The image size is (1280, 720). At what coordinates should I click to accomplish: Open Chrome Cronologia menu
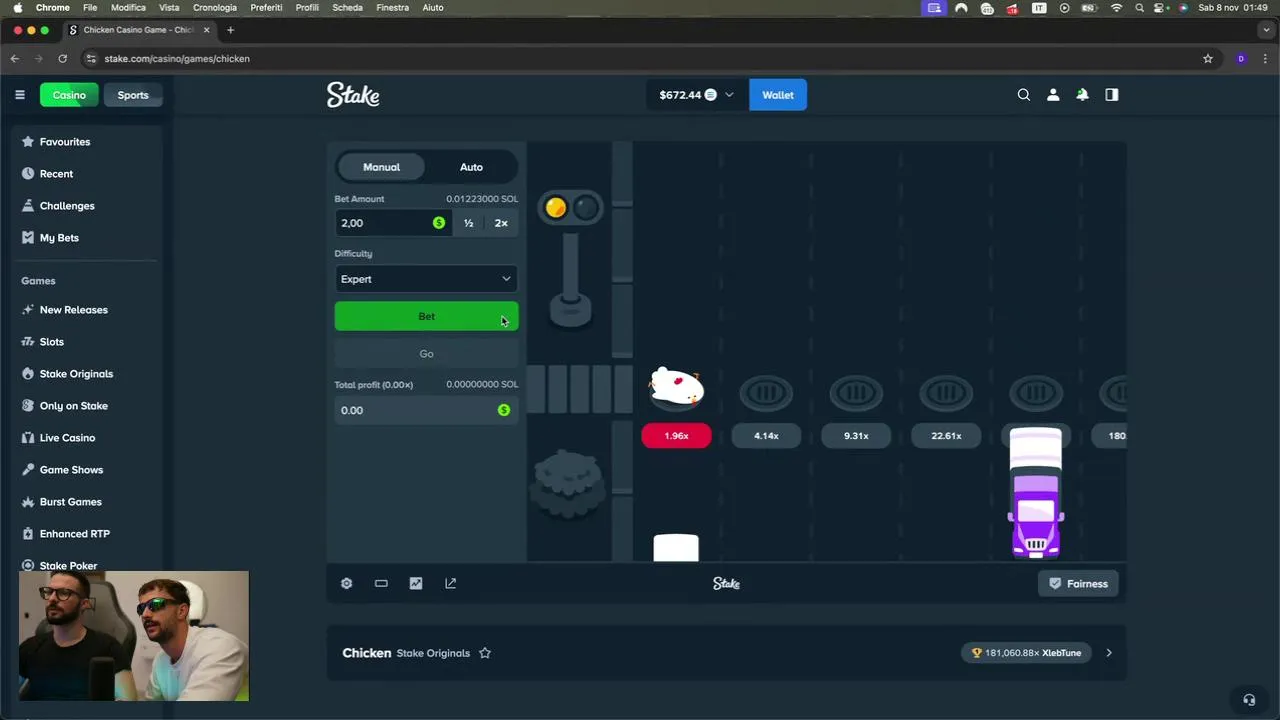click(x=215, y=7)
